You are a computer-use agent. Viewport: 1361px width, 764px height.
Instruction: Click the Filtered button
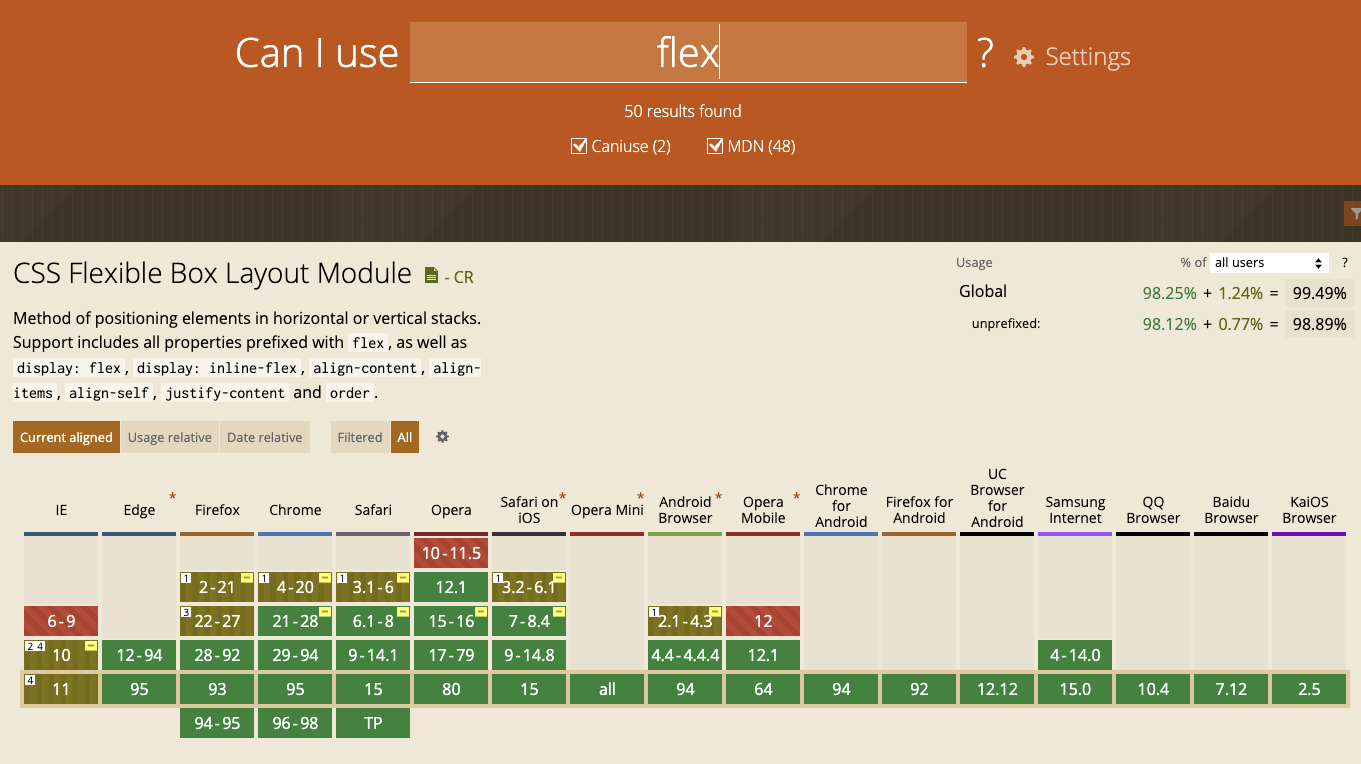point(359,437)
